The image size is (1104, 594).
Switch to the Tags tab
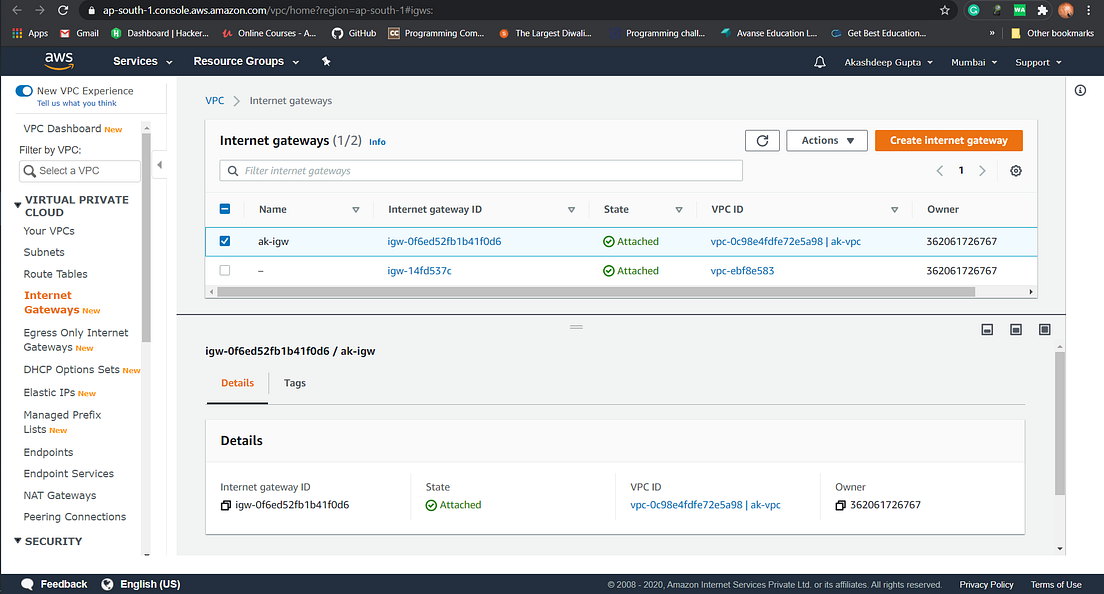(x=294, y=383)
